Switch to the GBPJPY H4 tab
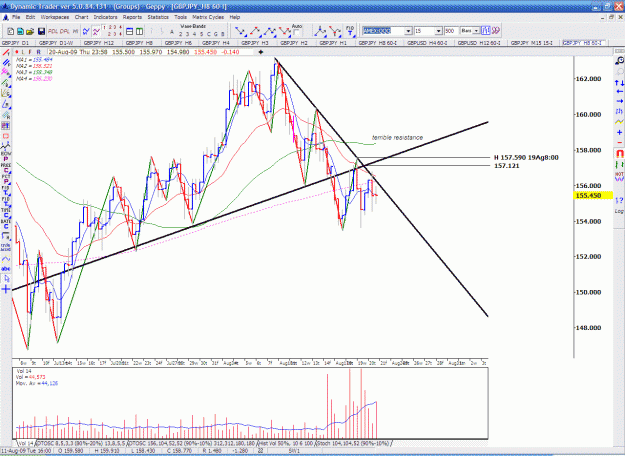The width and height of the screenshot is (625, 456). pyautogui.click(x=216, y=43)
